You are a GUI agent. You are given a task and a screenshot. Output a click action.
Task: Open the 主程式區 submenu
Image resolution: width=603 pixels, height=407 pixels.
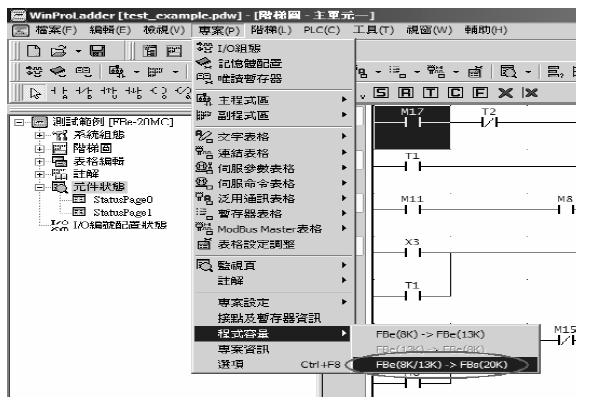click(273, 100)
